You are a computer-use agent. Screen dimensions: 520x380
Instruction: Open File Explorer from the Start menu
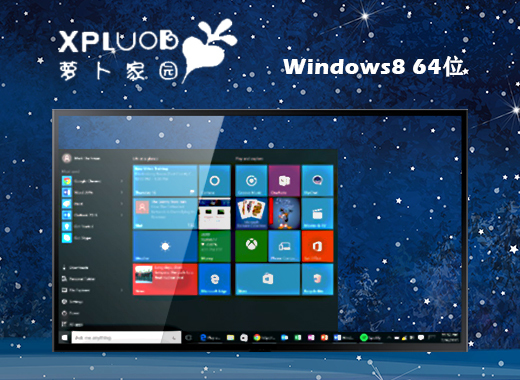tap(76, 290)
